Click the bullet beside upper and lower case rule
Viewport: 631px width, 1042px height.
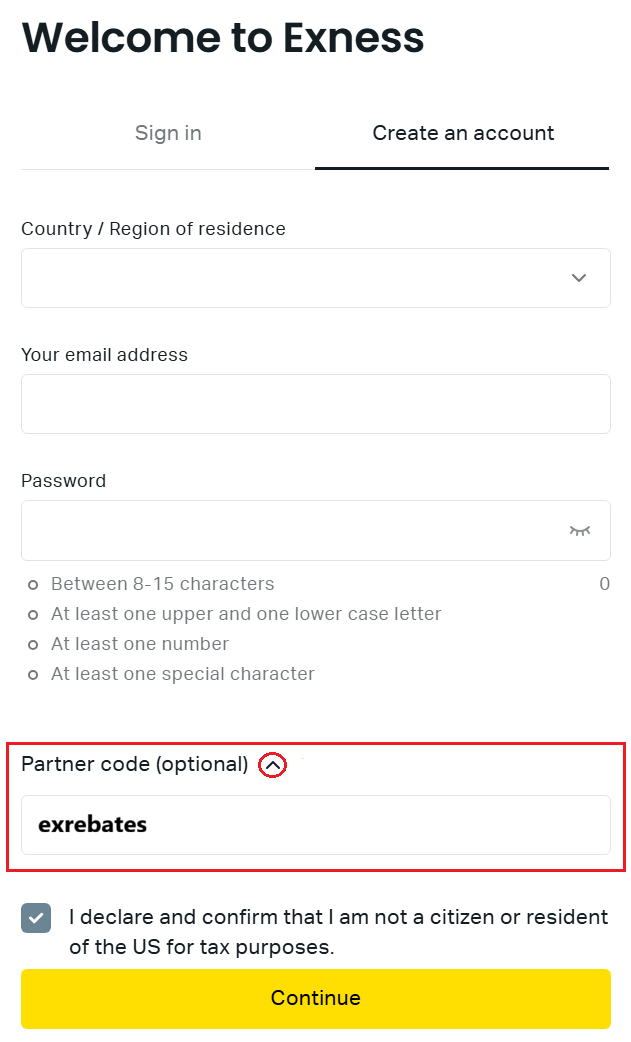[x=33, y=614]
